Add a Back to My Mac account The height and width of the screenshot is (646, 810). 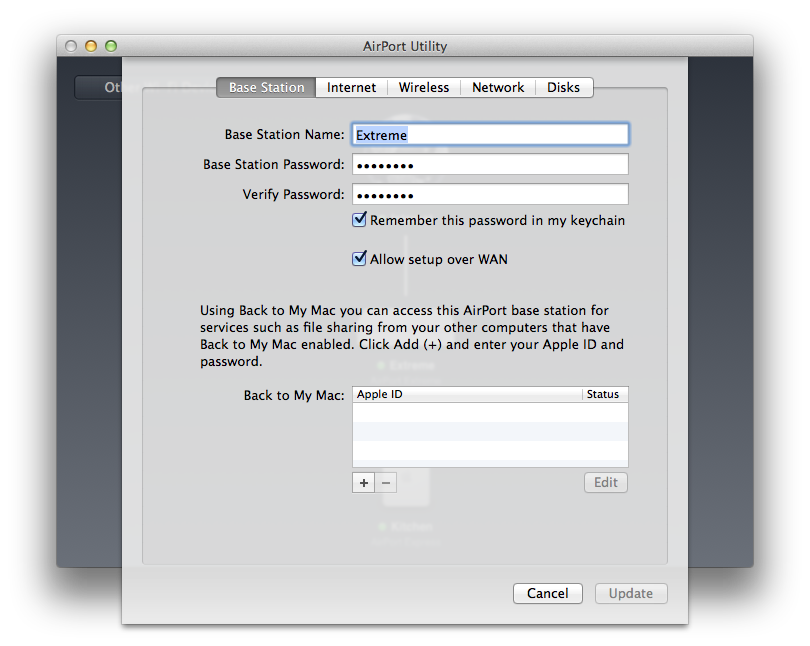pyautogui.click(x=364, y=483)
